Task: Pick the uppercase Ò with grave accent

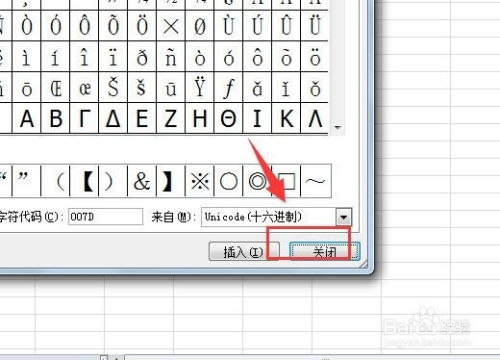Action: [x=27, y=25]
